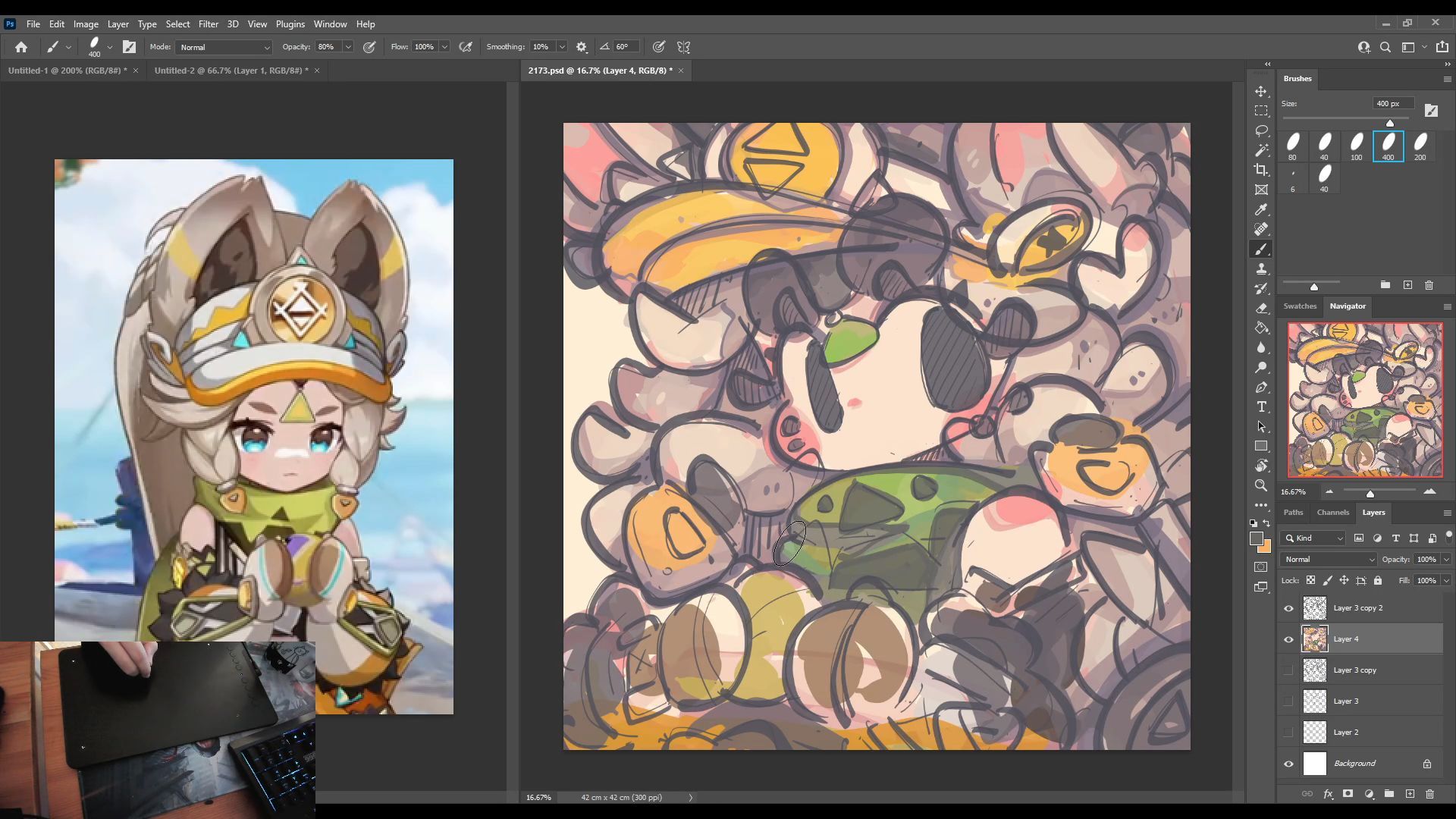The image size is (1456, 819).
Task: Expand the layer Opacity dropdown
Action: (1446, 559)
